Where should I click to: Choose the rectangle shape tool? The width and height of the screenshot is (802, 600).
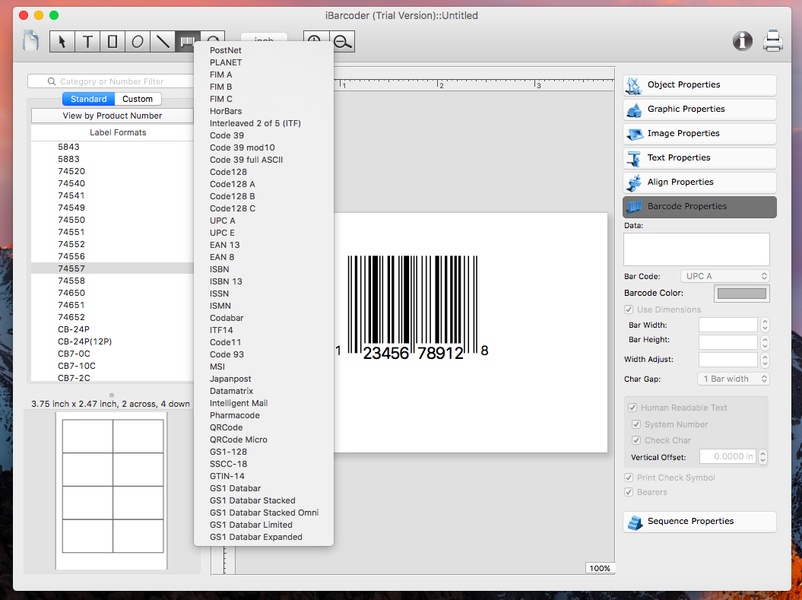tap(113, 41)
